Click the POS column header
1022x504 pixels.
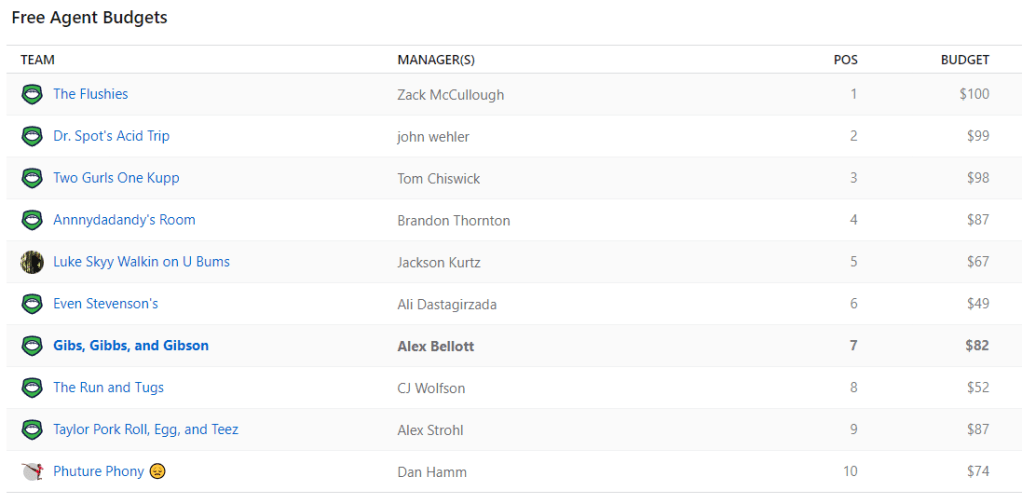click(x=845, y=60)
